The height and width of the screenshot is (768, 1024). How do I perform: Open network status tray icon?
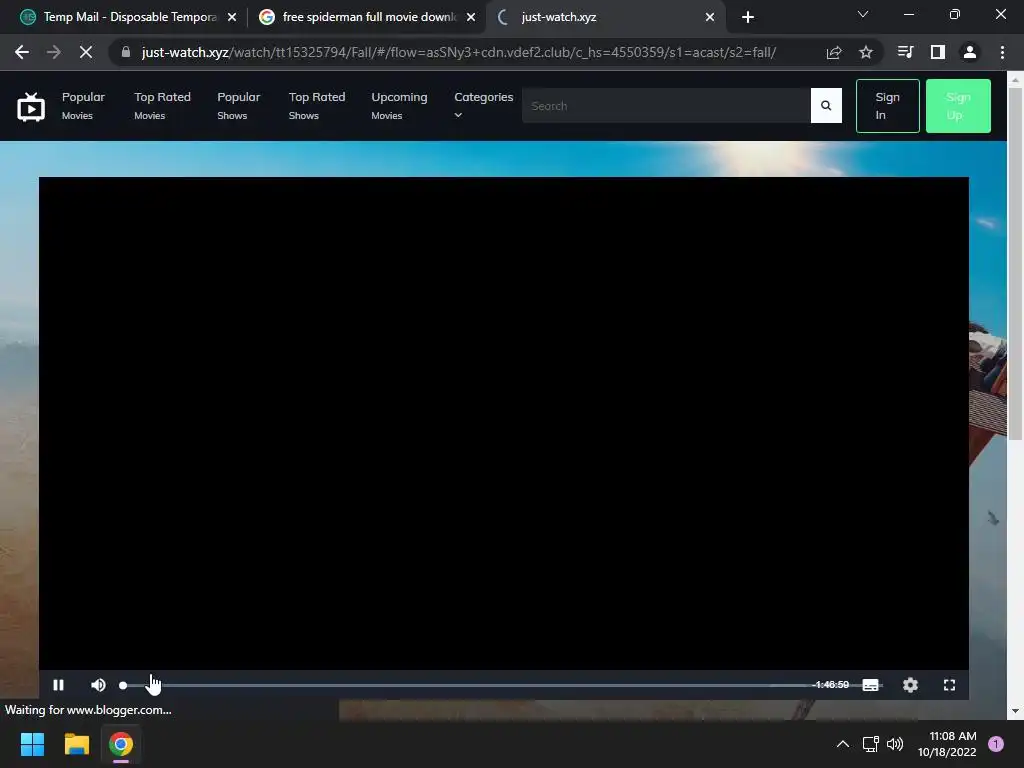click(871, 744)
